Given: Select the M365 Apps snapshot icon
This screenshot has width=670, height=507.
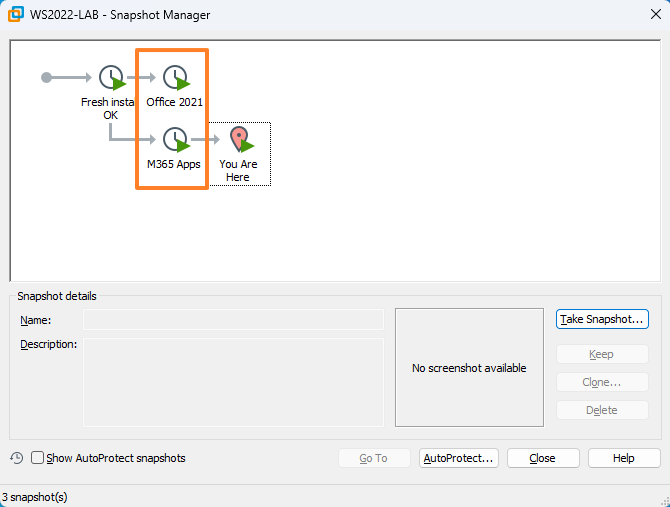Looking at the screenshot, I should pyautogui.click(x=176, y=140).
